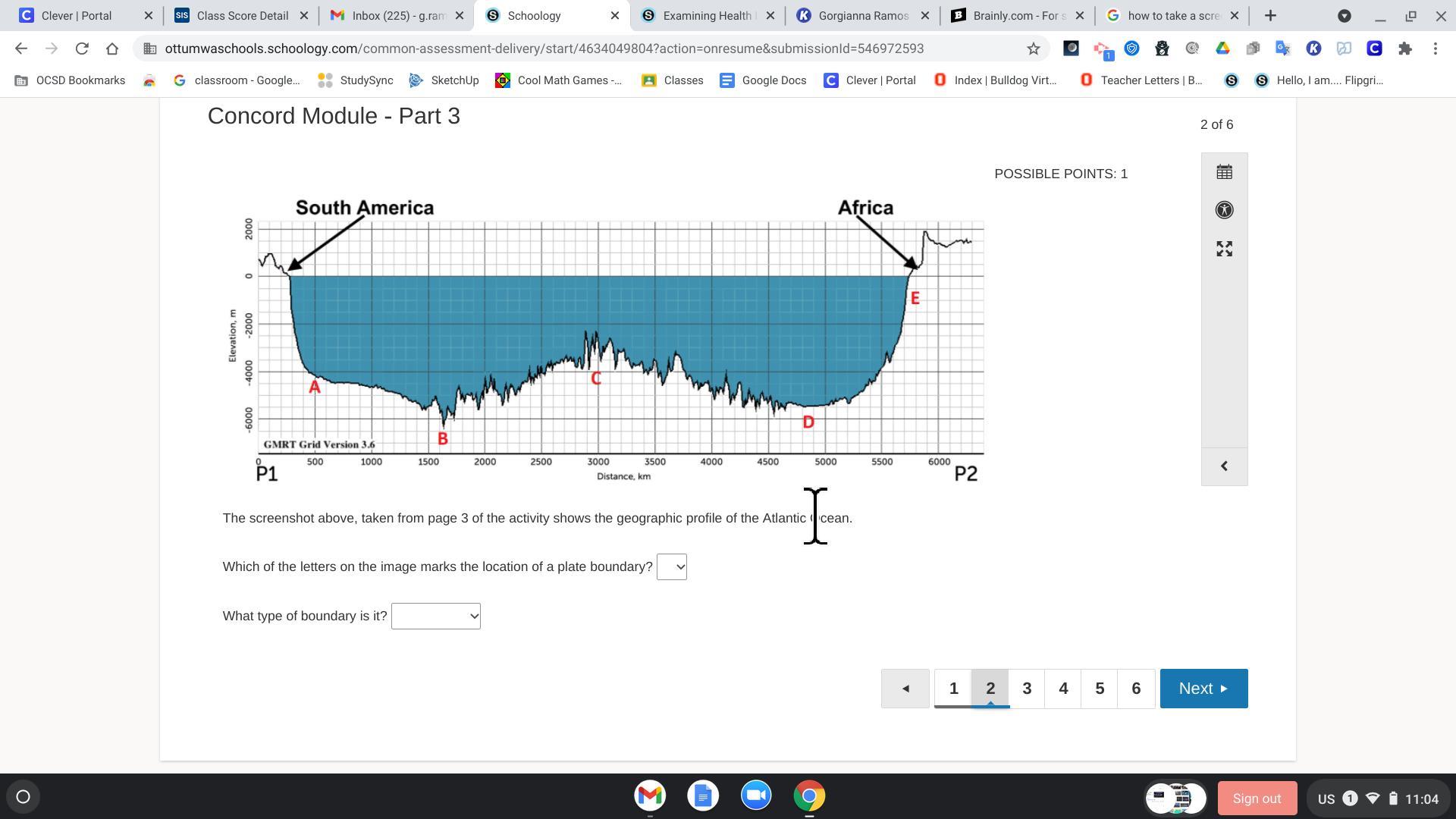
Task: Open the accessibility options icon
Action: point(1224,210)
